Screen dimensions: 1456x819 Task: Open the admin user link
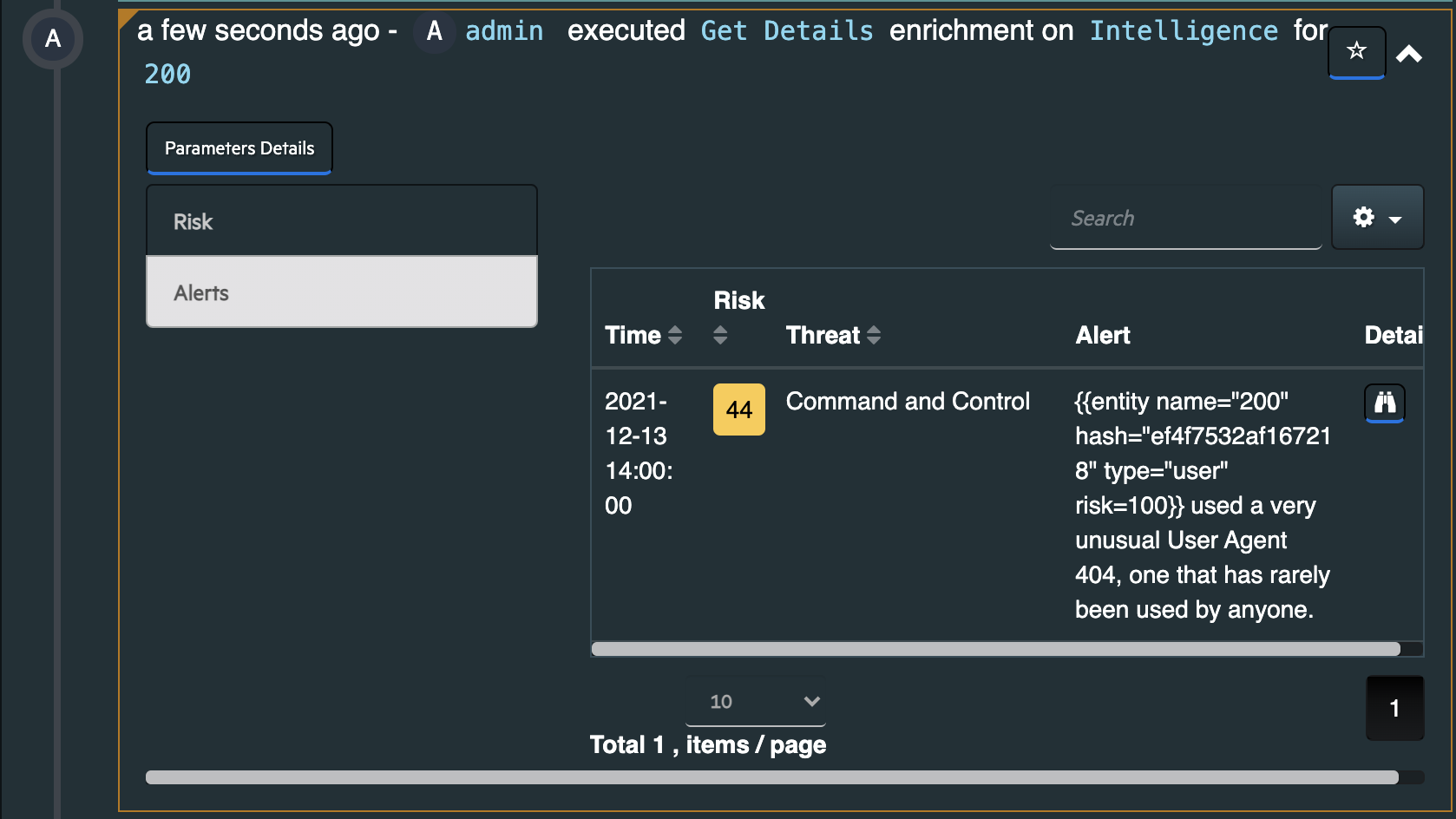(504, 31)
